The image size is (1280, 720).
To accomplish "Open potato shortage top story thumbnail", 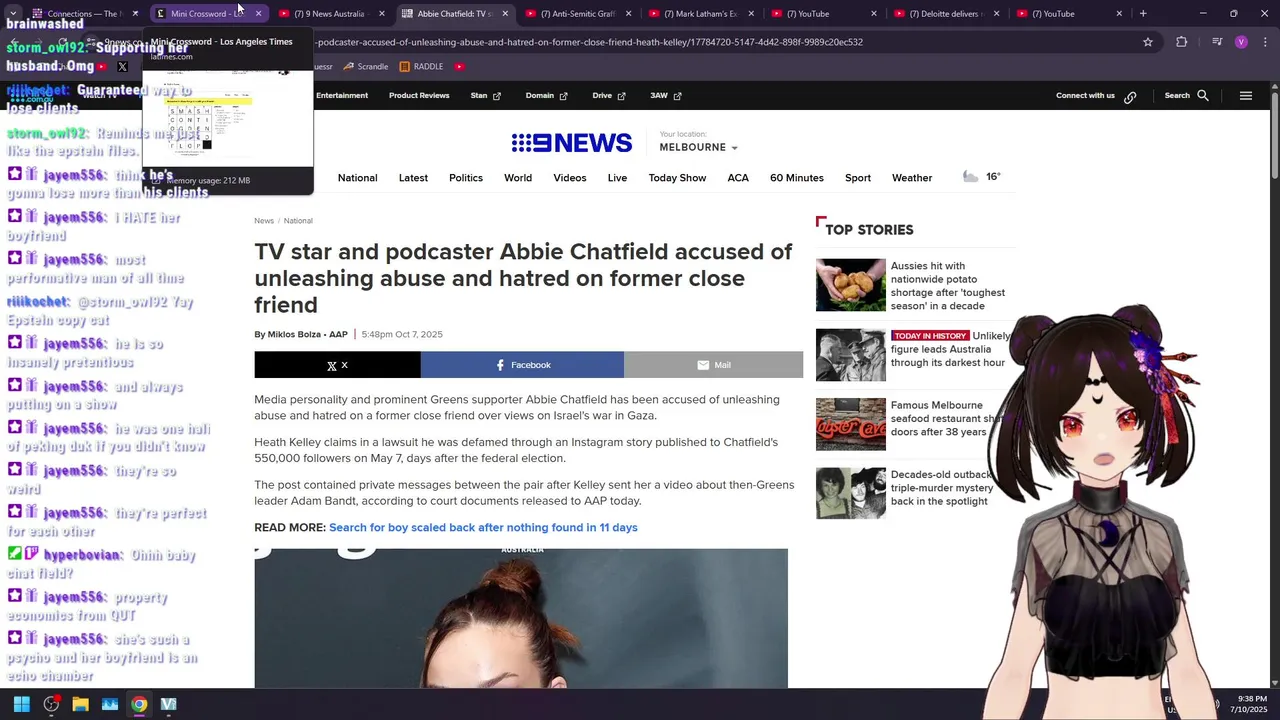I will point(851,285).
